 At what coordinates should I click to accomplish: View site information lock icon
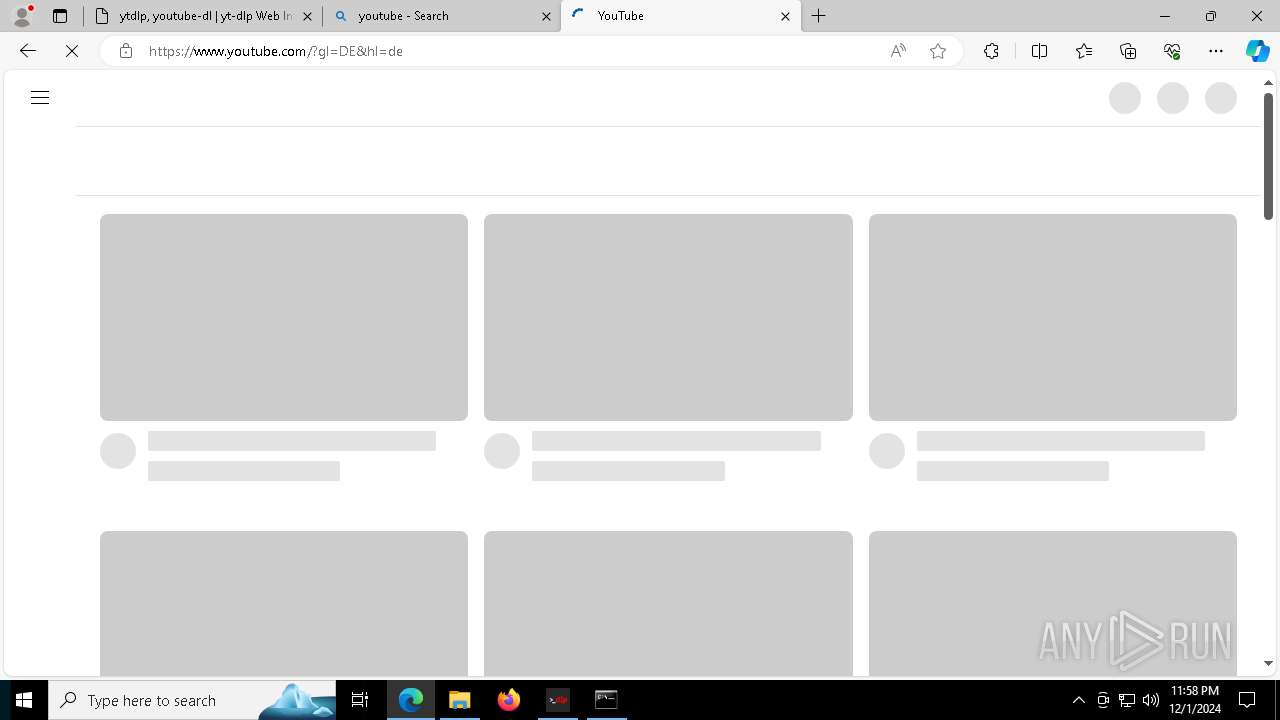(x=126, y=51)
